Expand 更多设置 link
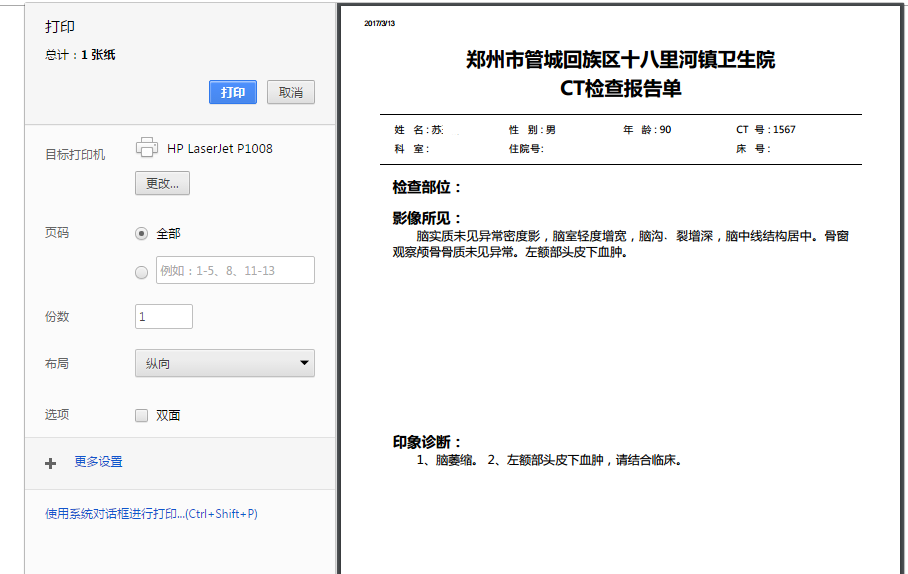Viewport: 908px width, 574px height. pyautogui.click(x=98, y=462)
